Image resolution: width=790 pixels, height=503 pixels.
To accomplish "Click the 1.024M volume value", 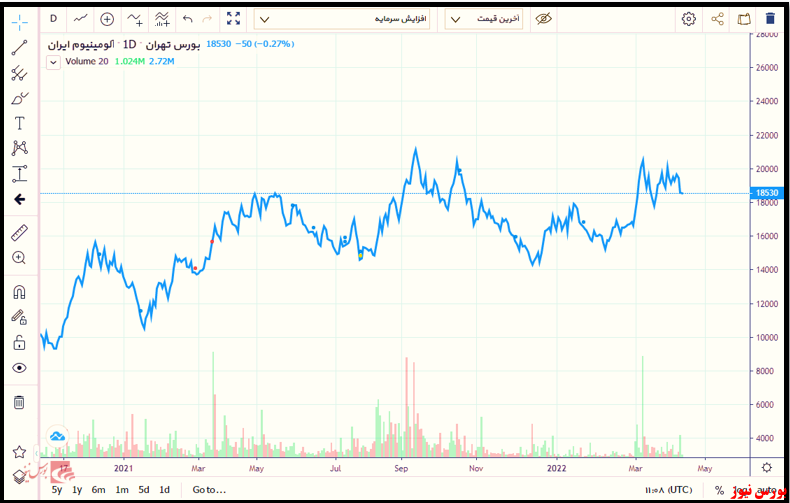I will click(130, 61).
